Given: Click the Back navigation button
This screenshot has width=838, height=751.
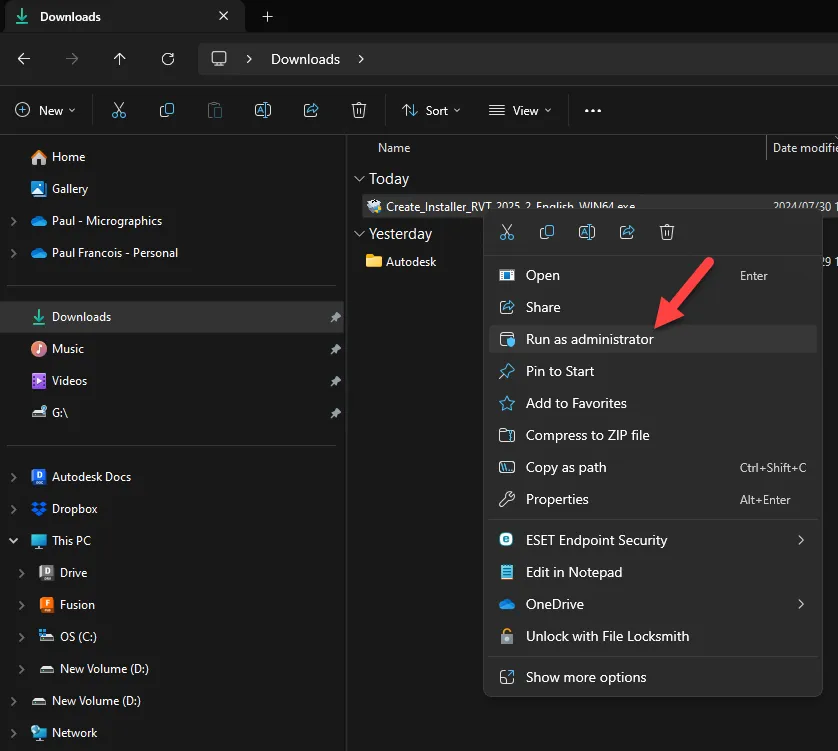Looking at the screenshot, I should [24, 59].
